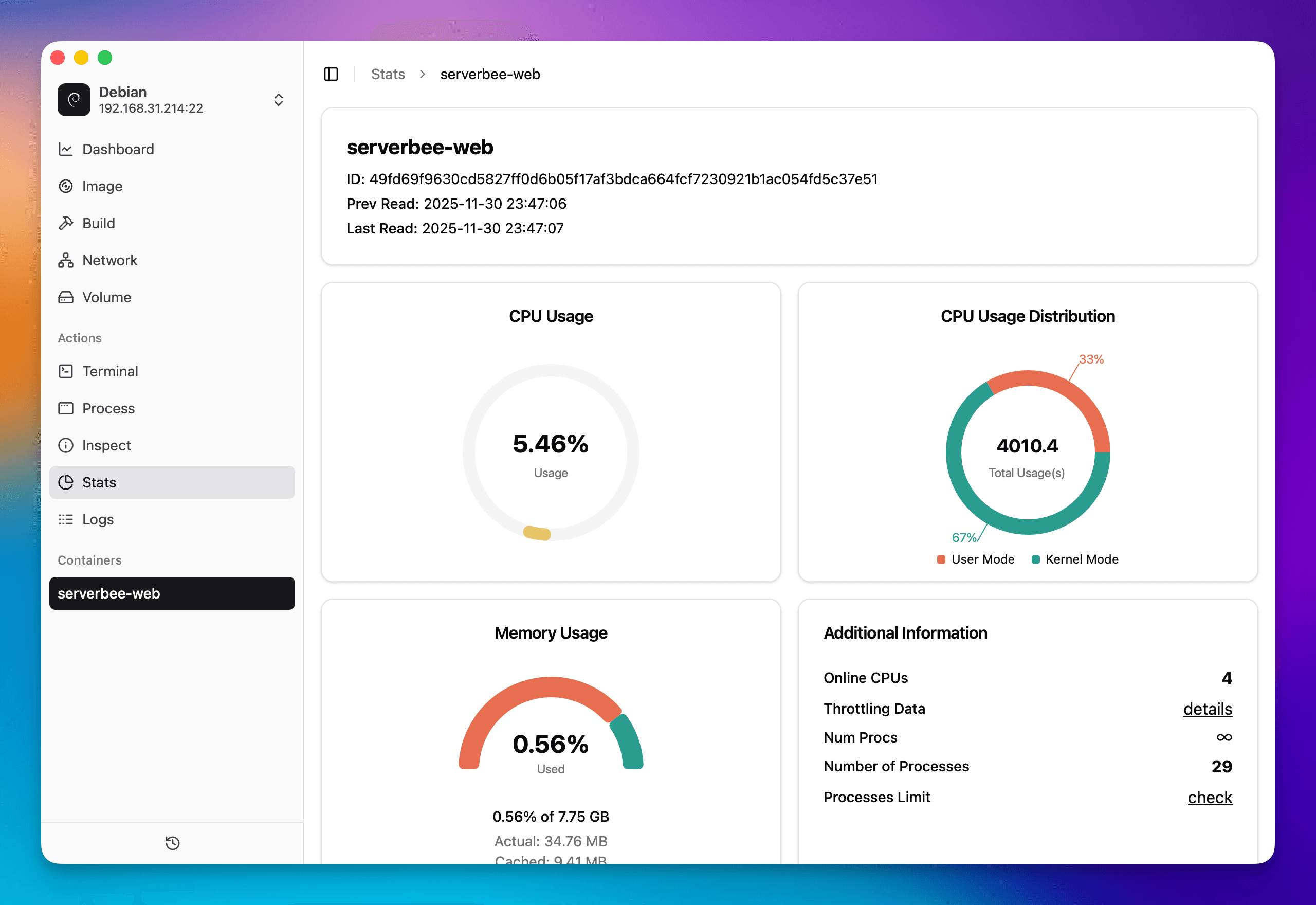View container Logs
Viewport: 1316px width, 905px height.
click(98, 519)
